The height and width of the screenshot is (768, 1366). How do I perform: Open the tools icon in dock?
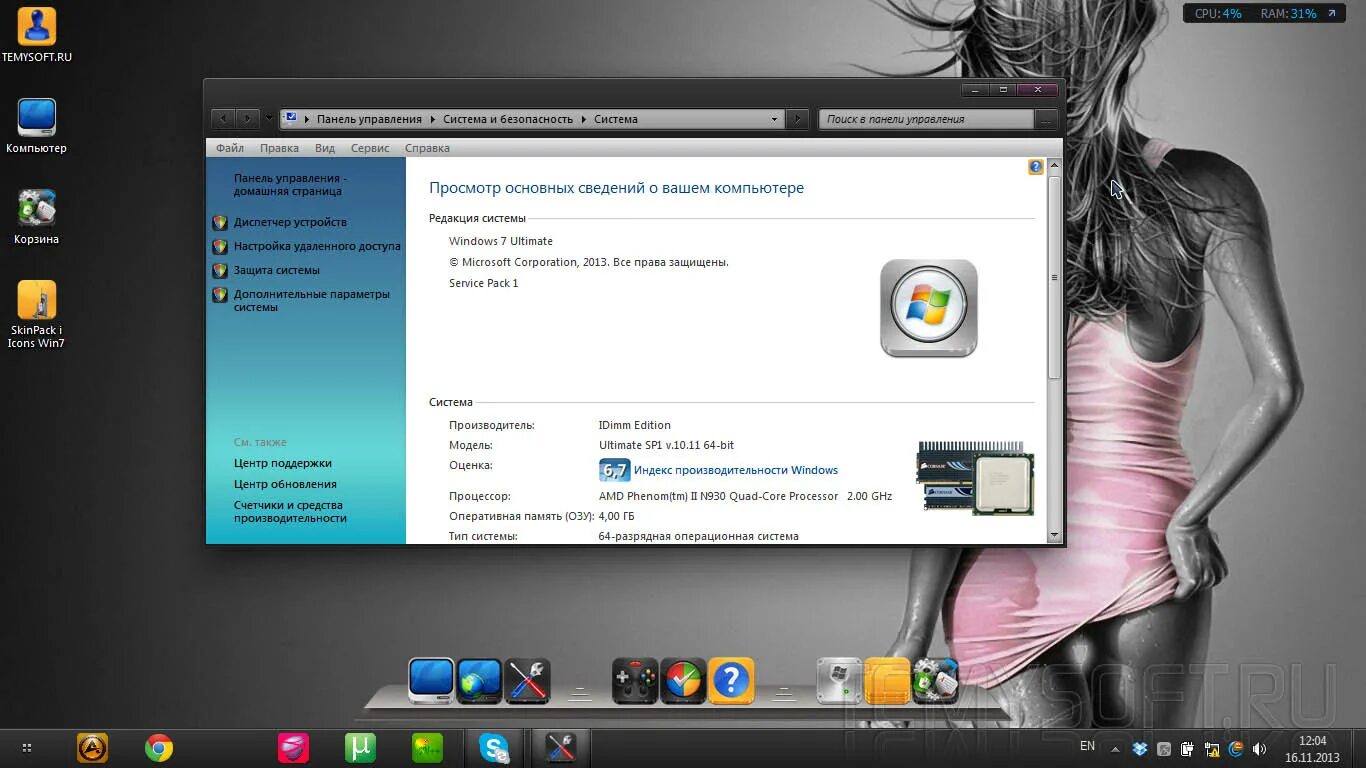coord(527,681)
